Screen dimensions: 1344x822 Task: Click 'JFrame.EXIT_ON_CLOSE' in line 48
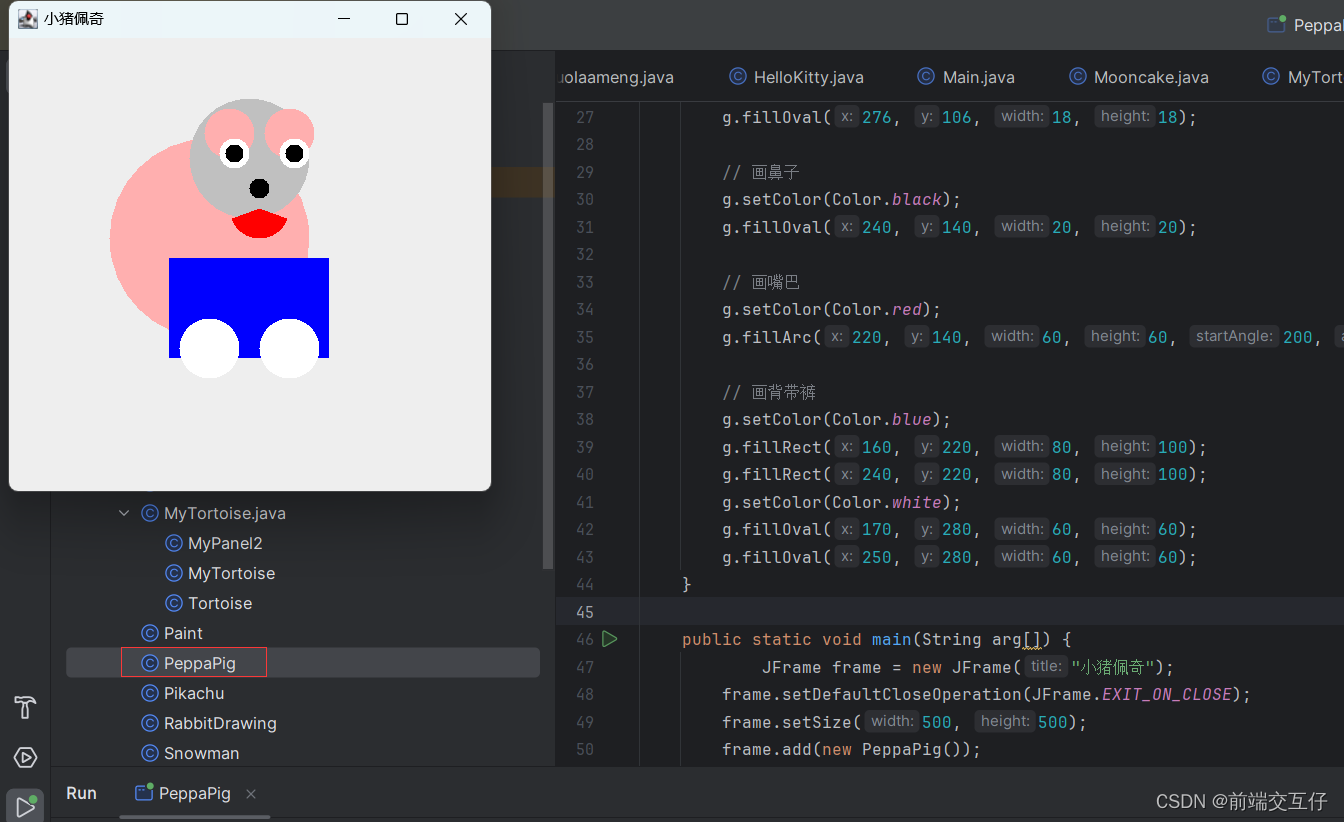point(1136,694)
